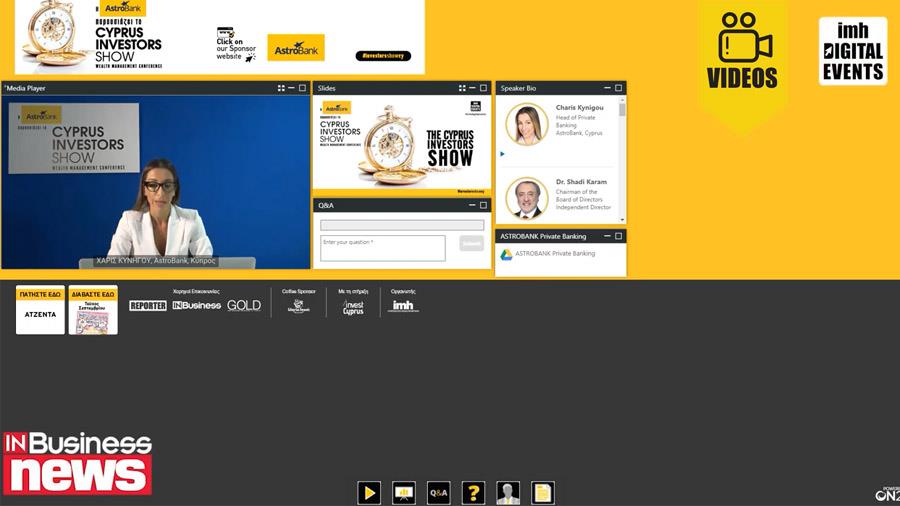This screenshot has width=900, height=506.
Task: Click the Google Drive icon for ASTROBANK Private Banking
Action: (506, 254)
